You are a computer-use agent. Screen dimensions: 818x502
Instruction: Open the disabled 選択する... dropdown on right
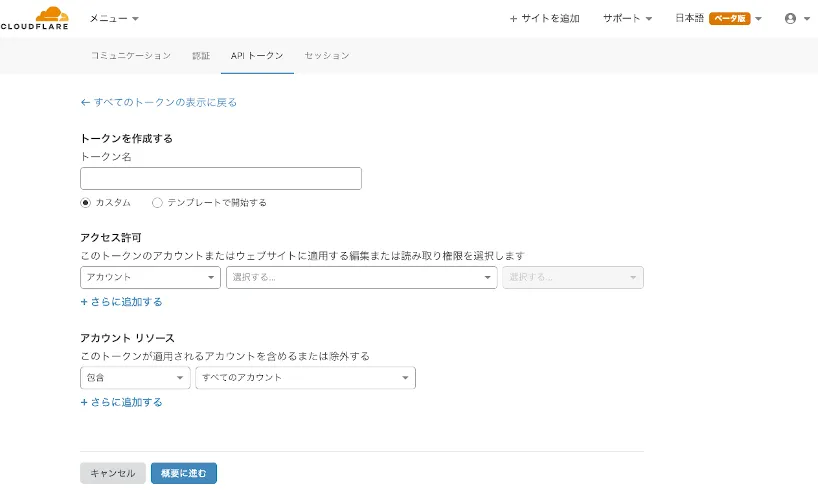tap(573, 277)
